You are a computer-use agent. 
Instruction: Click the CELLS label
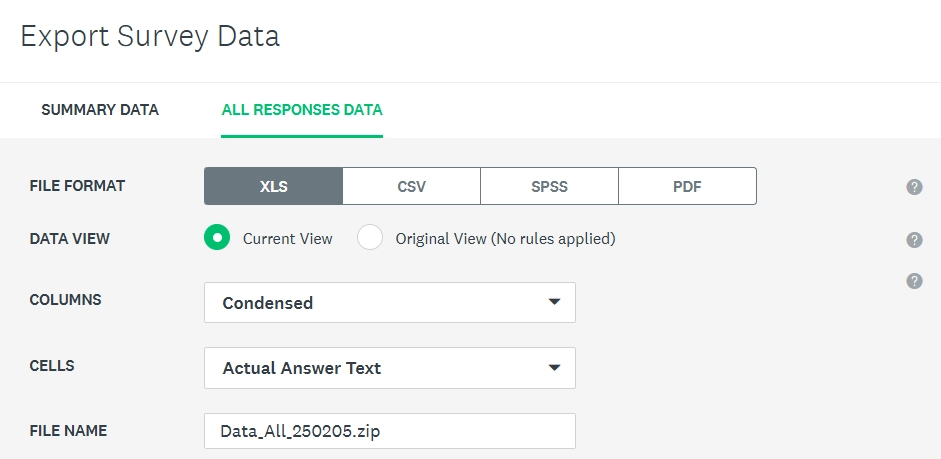pyautogui.click(x=52, y=365)
